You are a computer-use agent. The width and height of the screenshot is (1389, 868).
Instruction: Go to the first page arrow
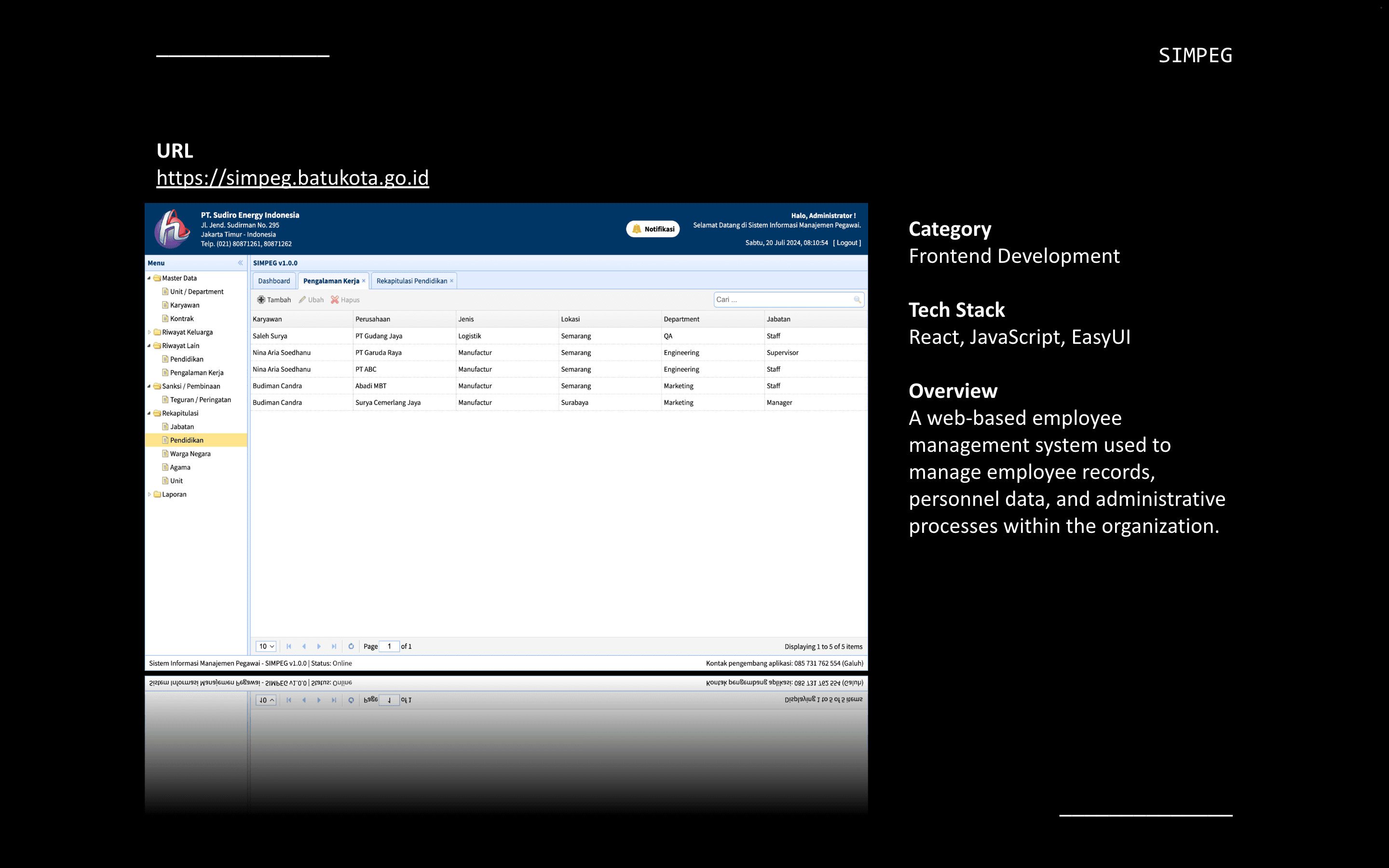pos(289,646)
